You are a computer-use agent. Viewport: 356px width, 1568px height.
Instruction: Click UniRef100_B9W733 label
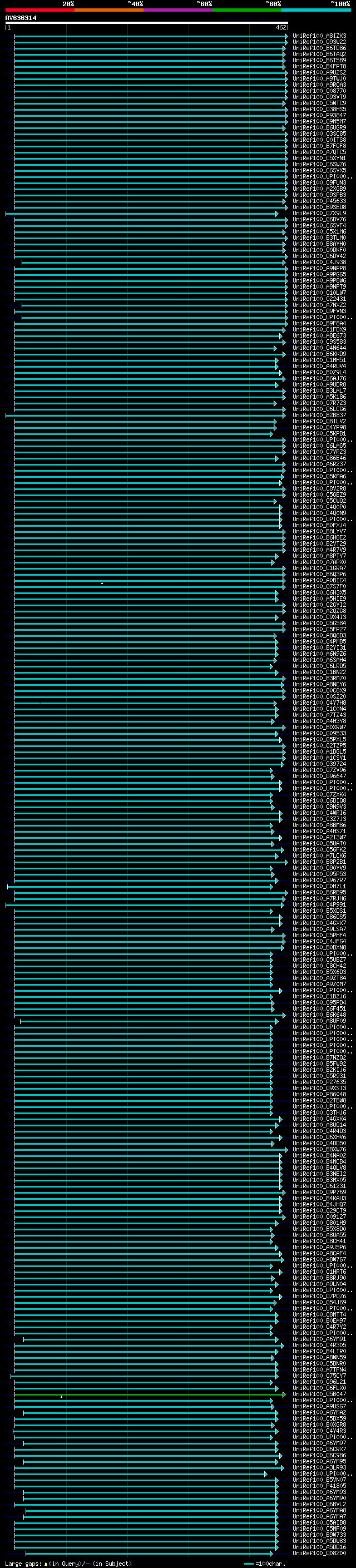pyautogui.click(x=319, y=1535)
